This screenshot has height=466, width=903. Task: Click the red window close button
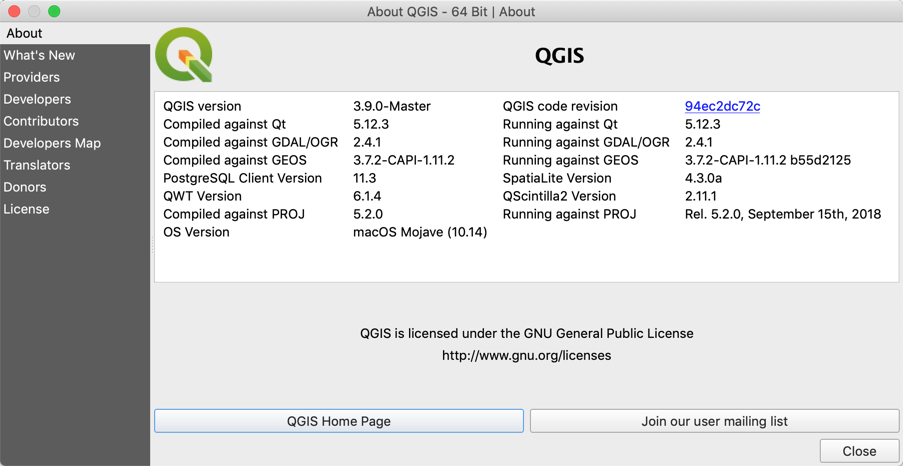(x=14, y=11)
